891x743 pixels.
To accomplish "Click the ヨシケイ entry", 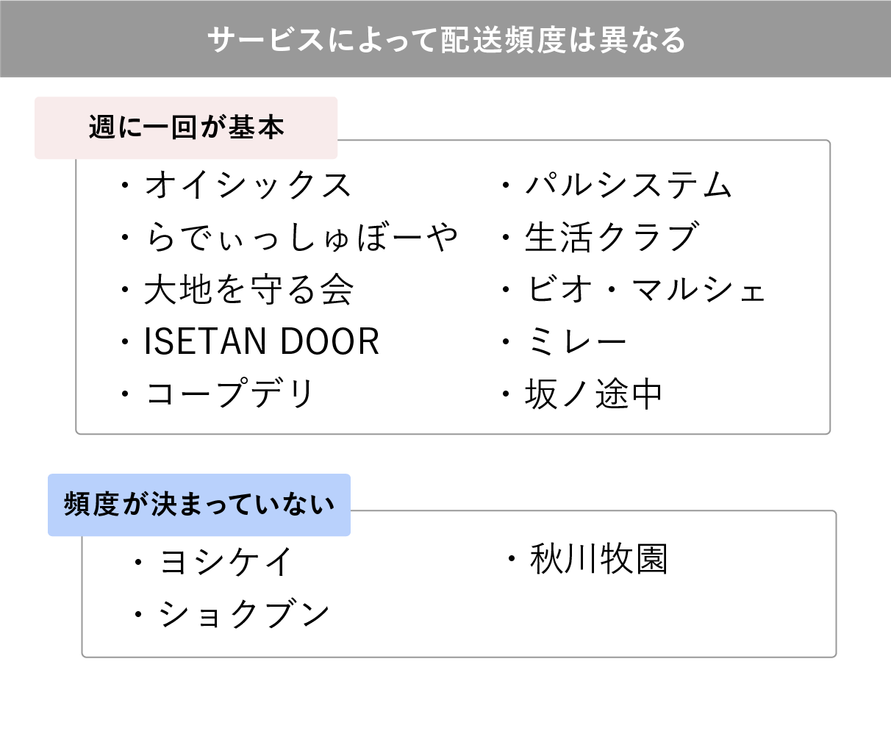I will point(225,562).
